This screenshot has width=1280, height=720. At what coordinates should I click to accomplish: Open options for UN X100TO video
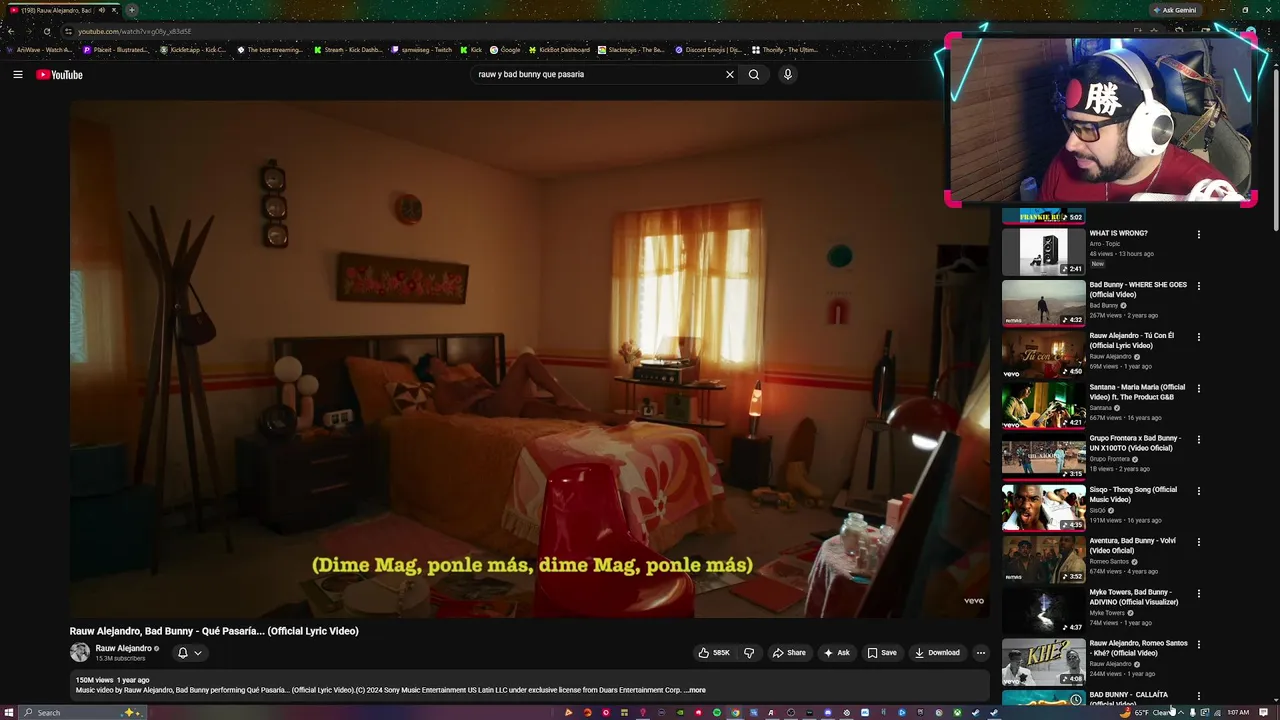(1198, 439)
